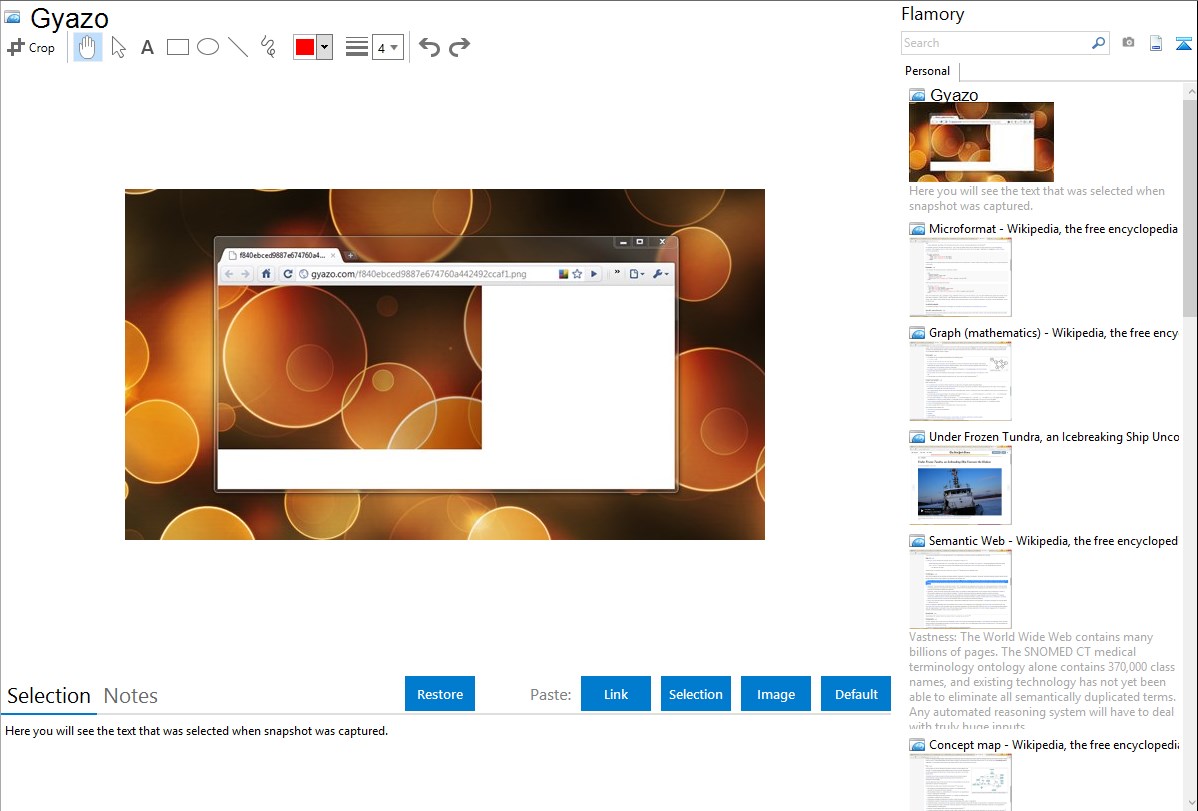The width and height of the screenshot is (1198, 811).
Task: Undo the last edit
Action: (x=429, y=47)
